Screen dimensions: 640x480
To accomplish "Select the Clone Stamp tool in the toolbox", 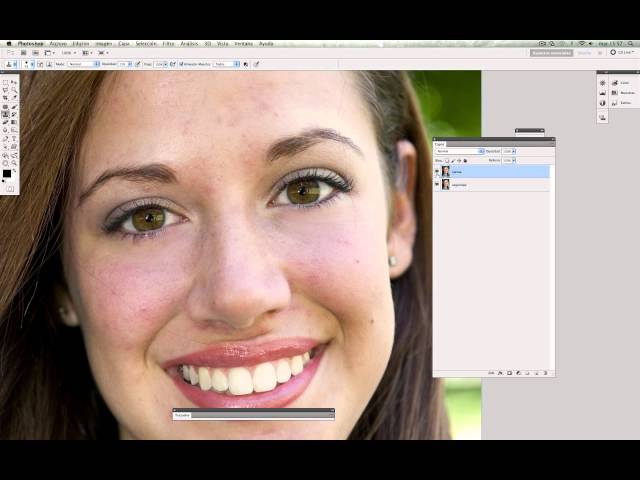I will pos(5,115).
